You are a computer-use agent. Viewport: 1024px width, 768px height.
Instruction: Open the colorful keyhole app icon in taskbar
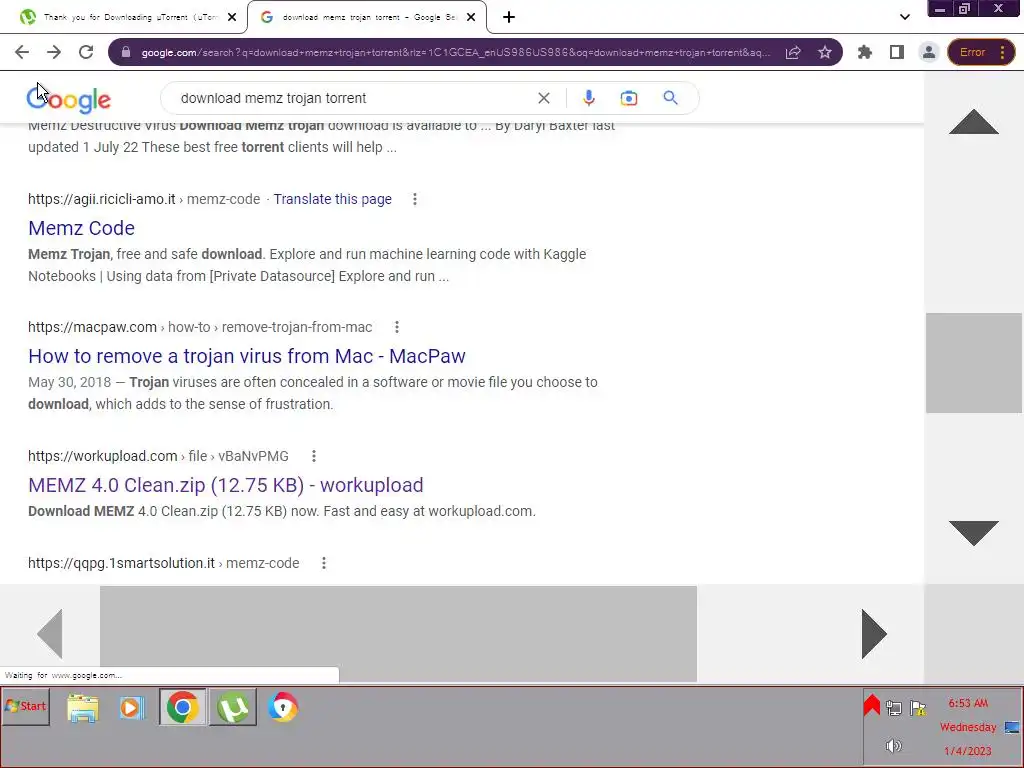(x=282, y=707)
